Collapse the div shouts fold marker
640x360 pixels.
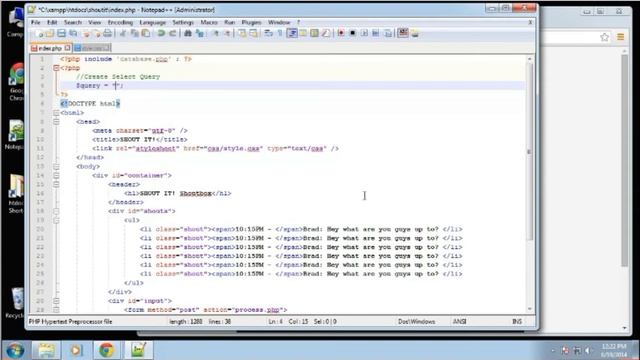[56, 211]
